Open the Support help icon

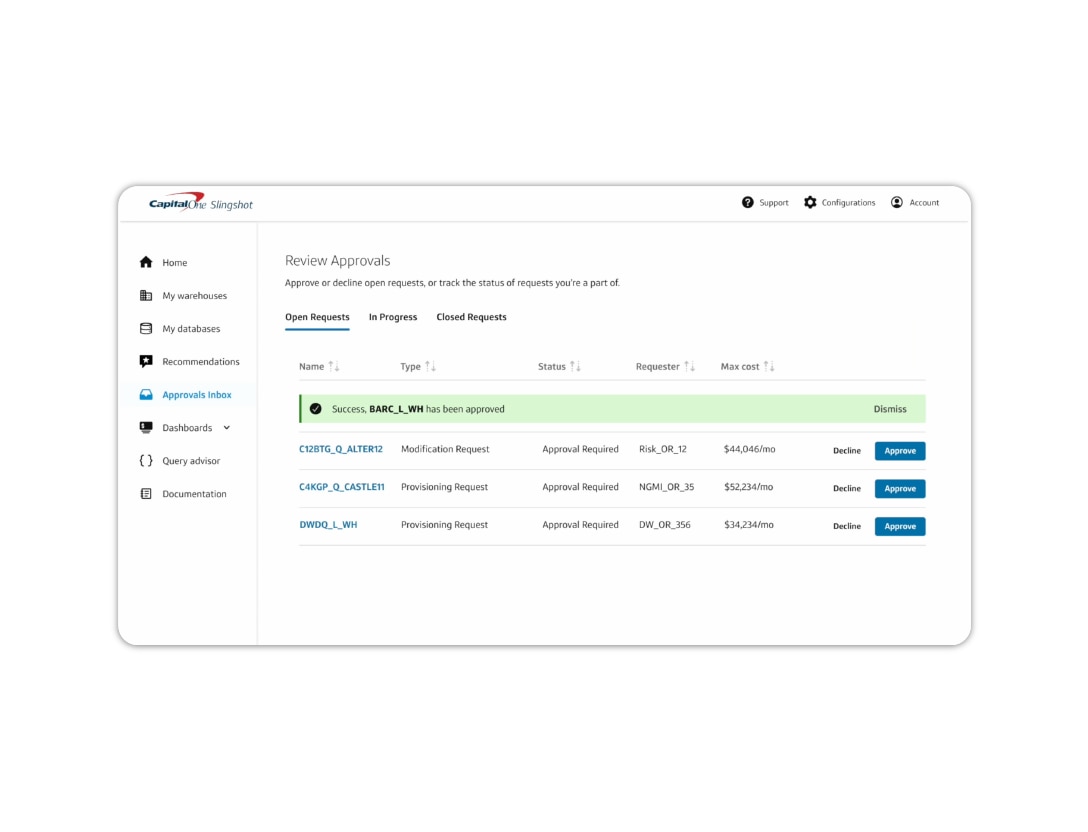point(747,202)
